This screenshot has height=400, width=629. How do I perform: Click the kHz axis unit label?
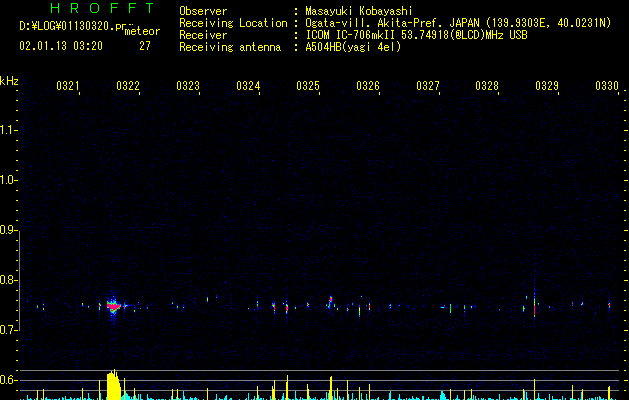[9, 81]
